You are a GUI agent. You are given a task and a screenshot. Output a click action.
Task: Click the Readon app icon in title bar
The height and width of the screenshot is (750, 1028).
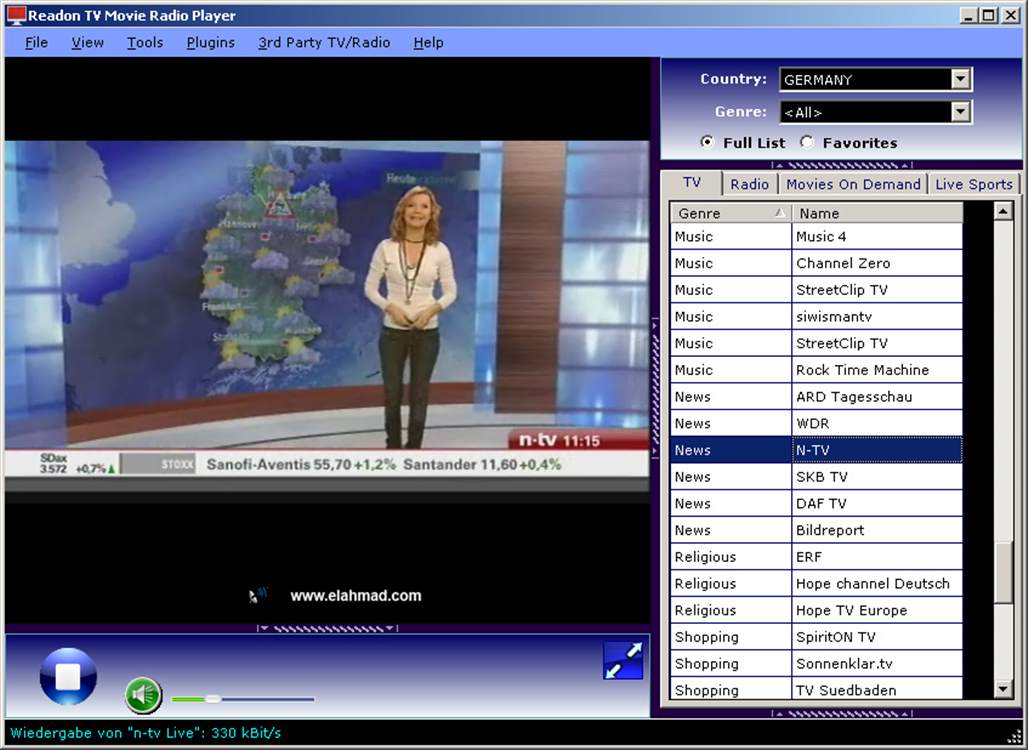[16, 15]
